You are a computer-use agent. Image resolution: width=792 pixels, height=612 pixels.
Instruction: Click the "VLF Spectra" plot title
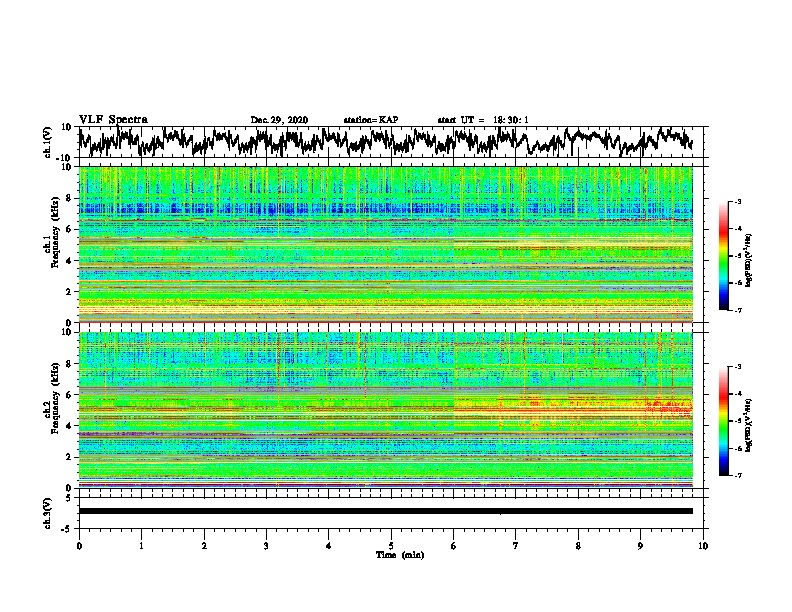point(113,119)
